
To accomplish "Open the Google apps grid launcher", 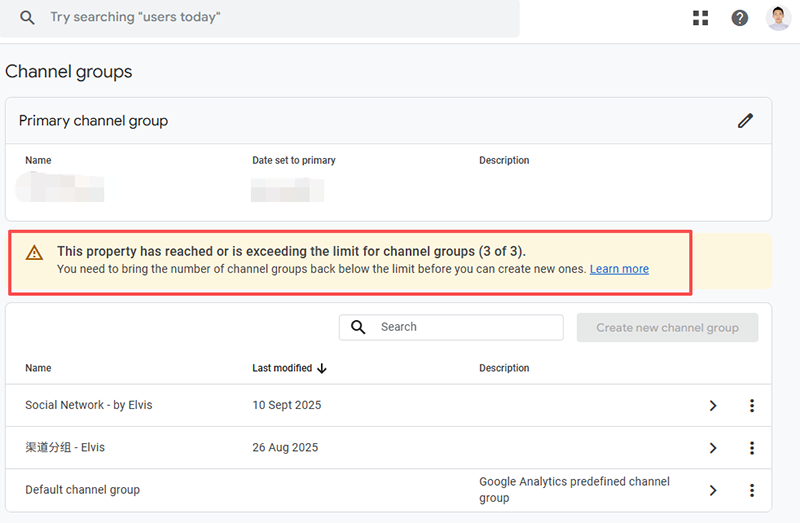I will pos(700,18).
